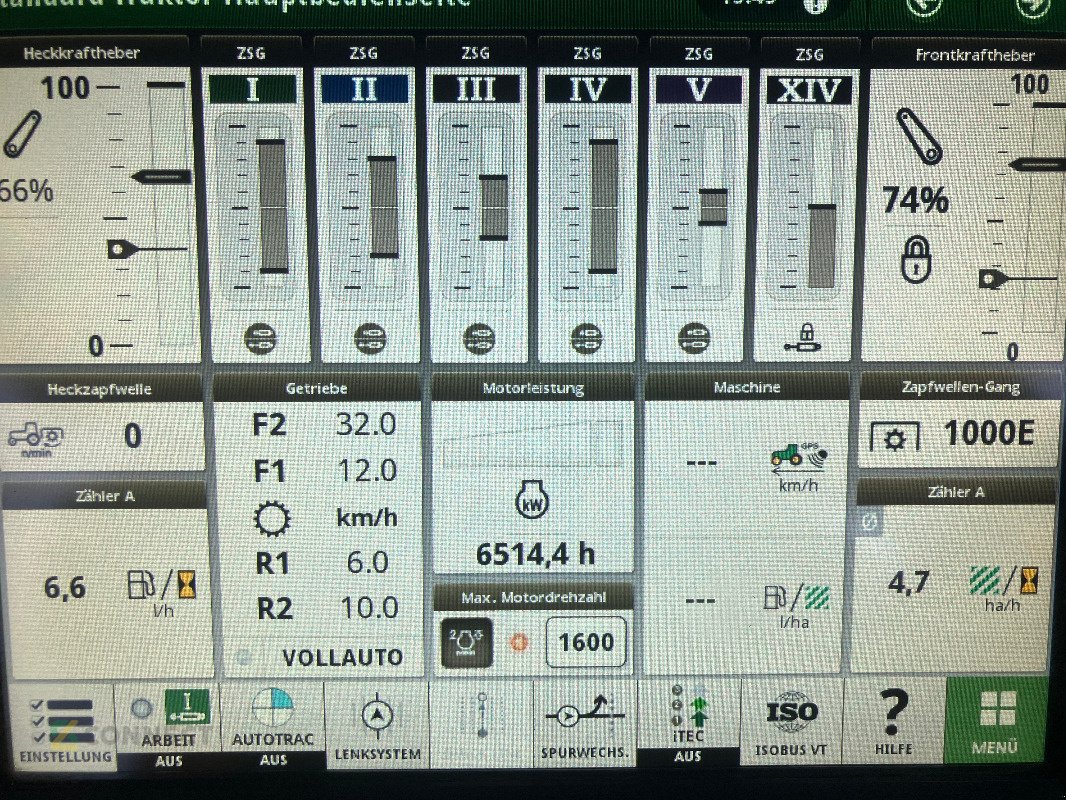
Task: Select the engine speed preset icon
Action: pos(466,641)
